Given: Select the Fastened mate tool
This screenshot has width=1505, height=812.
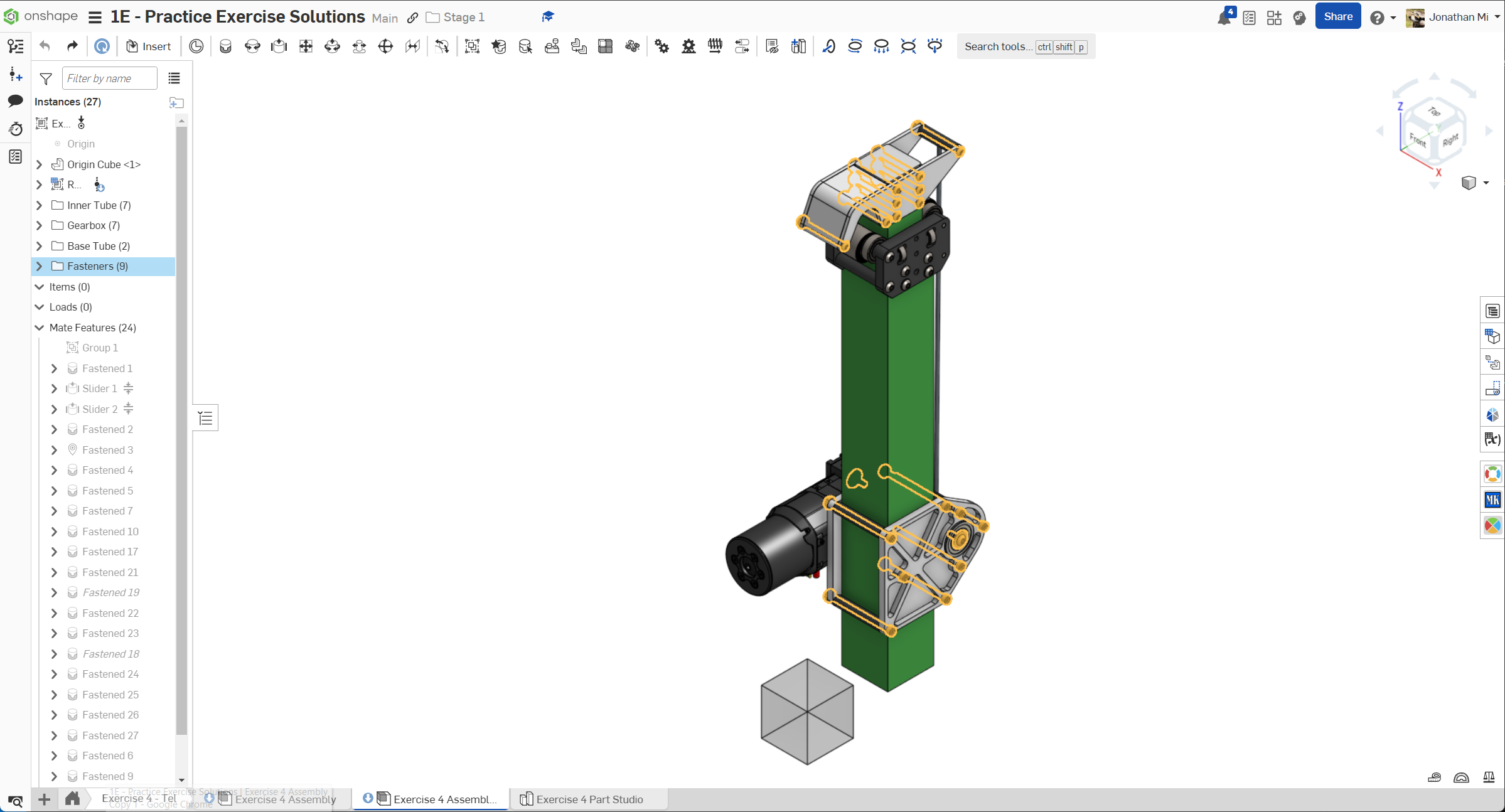Looking at the screenshot, I should tap(225, 46).
